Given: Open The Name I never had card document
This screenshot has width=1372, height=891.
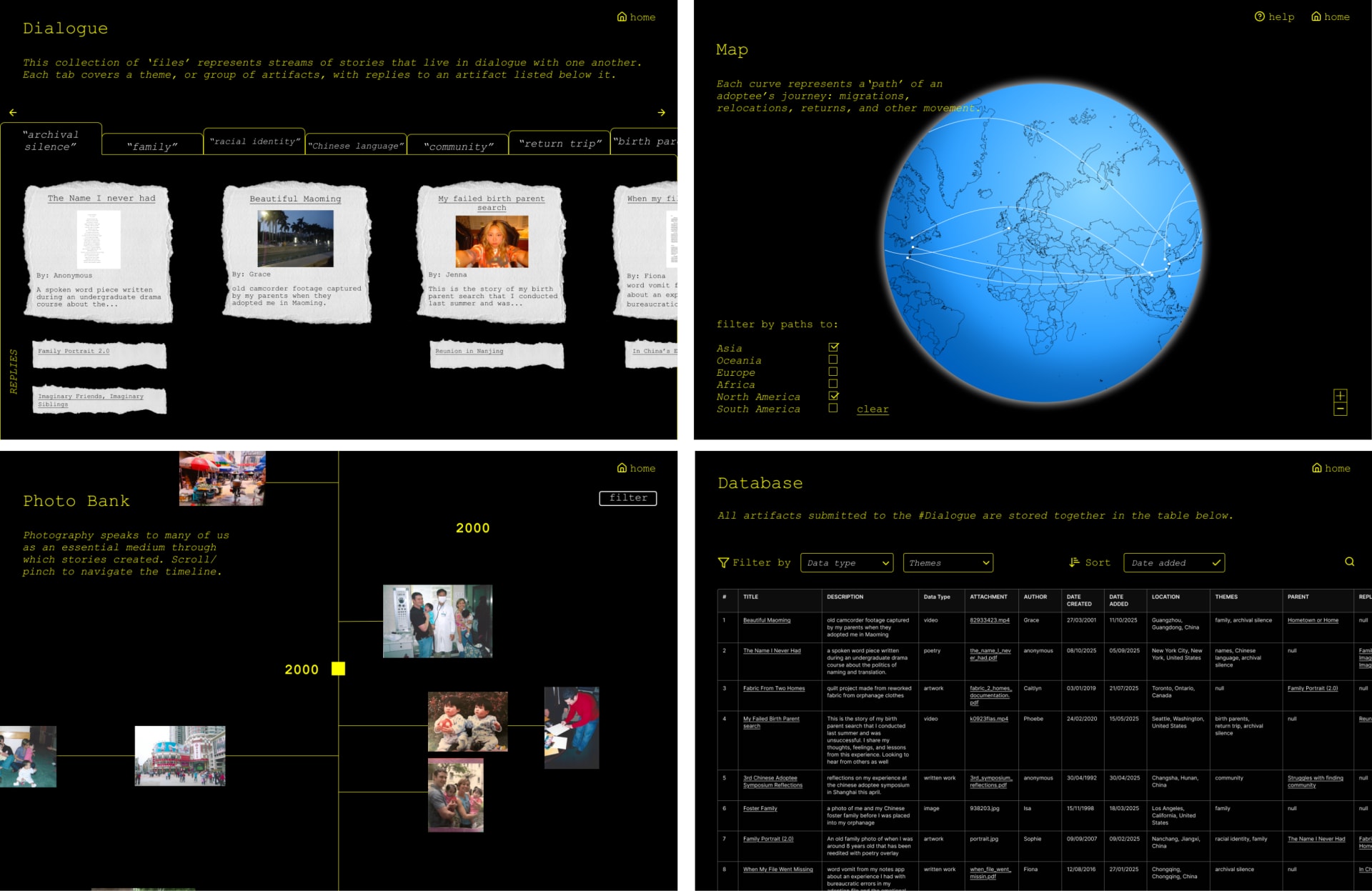Looking at the screenshot, I should click(x=99, y=239).
